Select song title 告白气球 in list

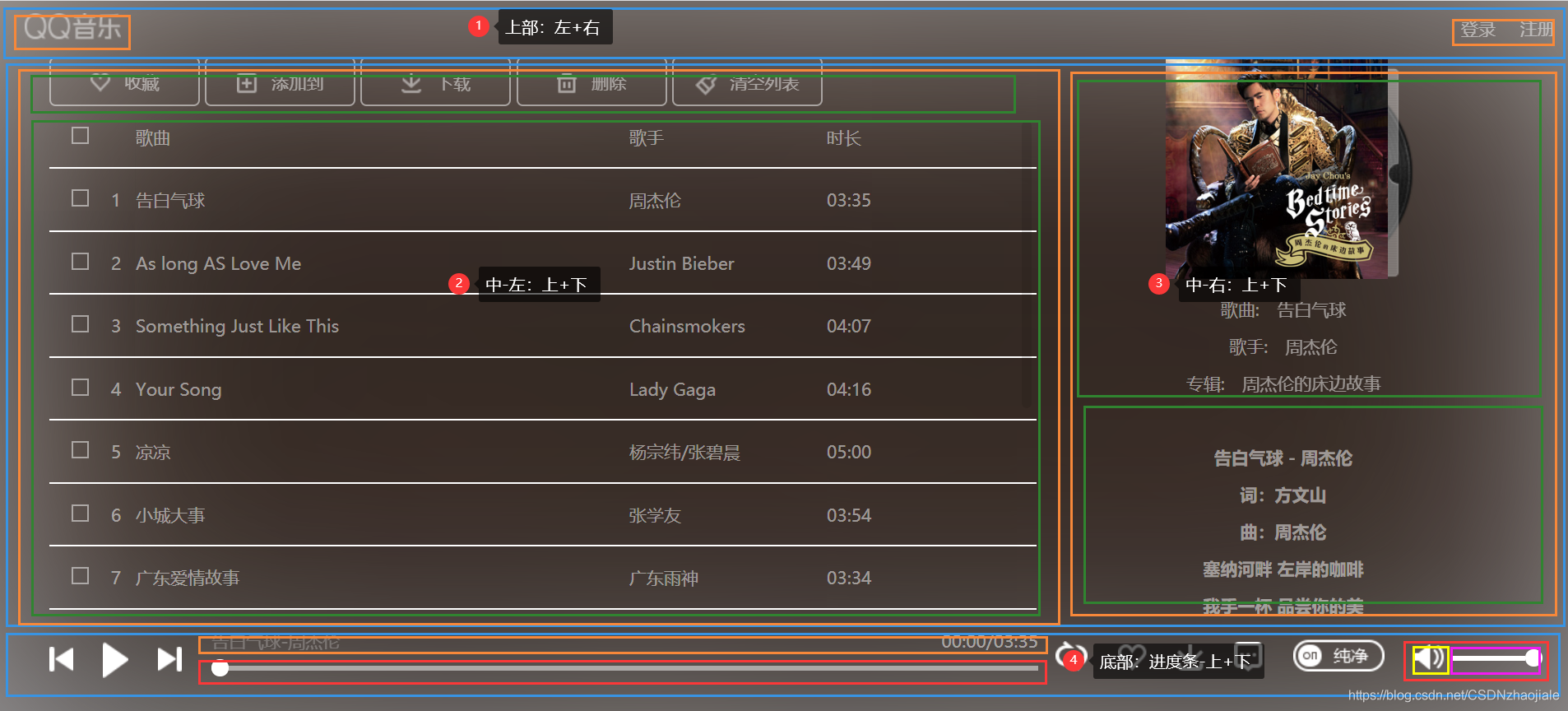click(170, 201)
